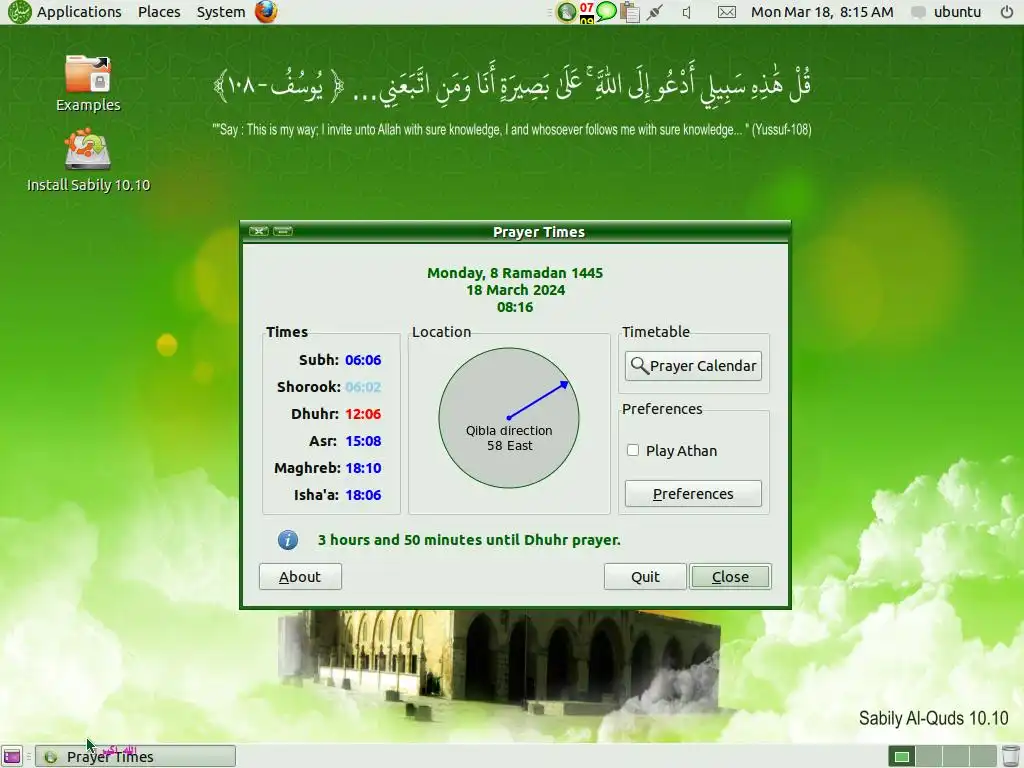
Task: Open the clipboard manager tray icon
Action: [x=630, y=12]
